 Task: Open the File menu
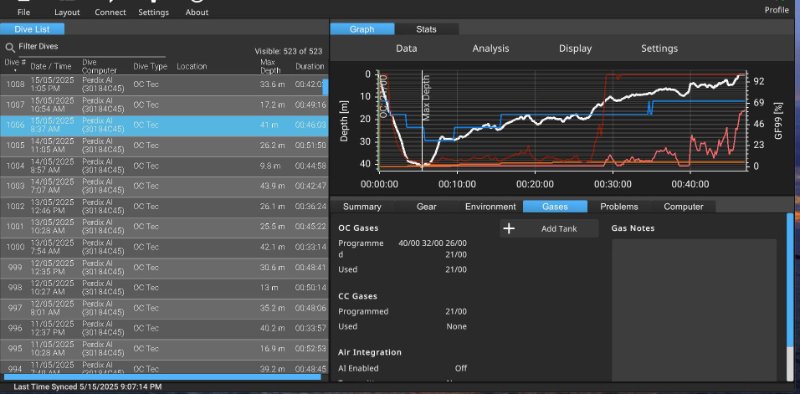click(x=23, y=12)
